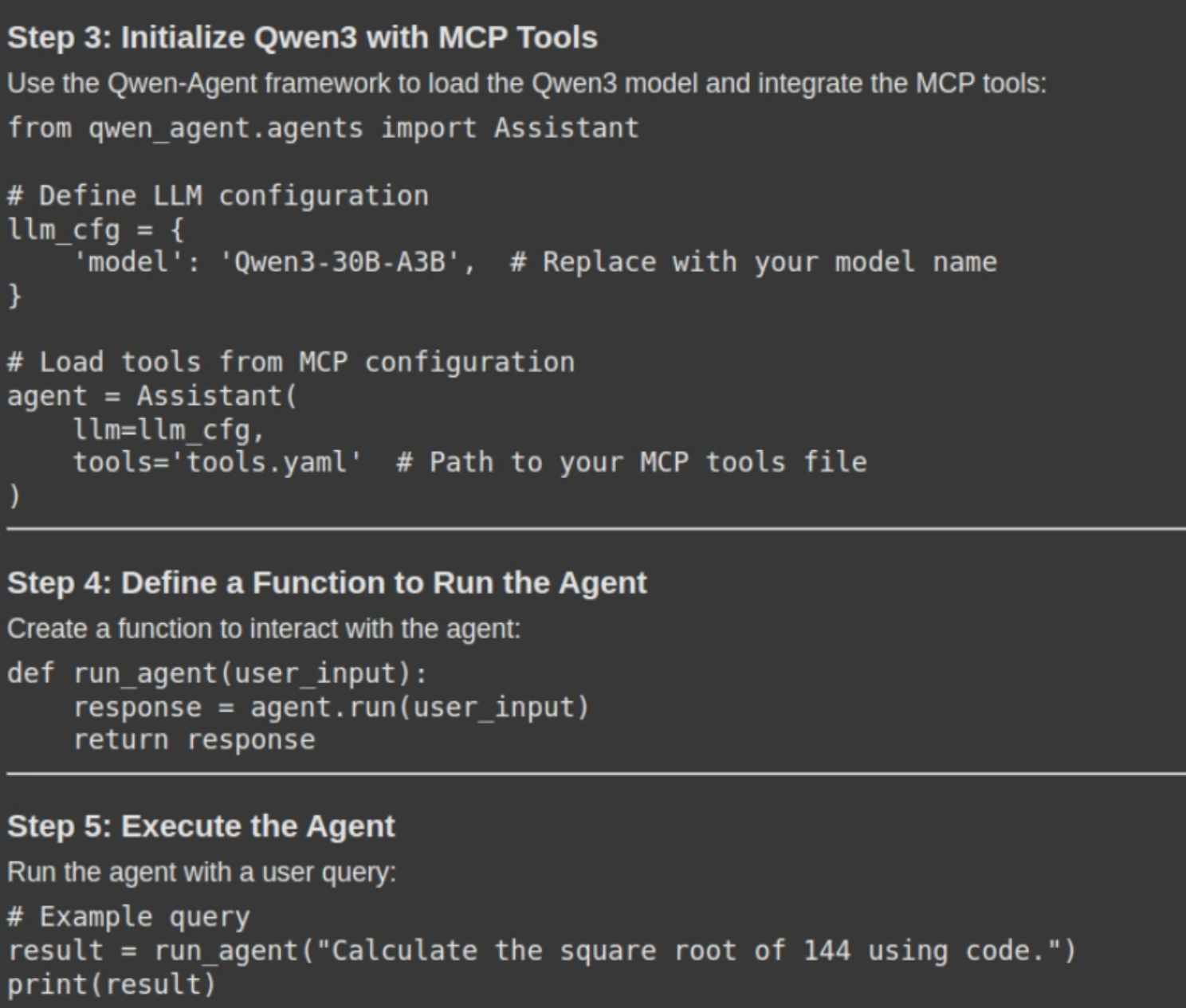Click the Load tools from MCP configuration comment
This screenshot has width=1186, height=1008.
pyautogui.click(x=290, y=362)
